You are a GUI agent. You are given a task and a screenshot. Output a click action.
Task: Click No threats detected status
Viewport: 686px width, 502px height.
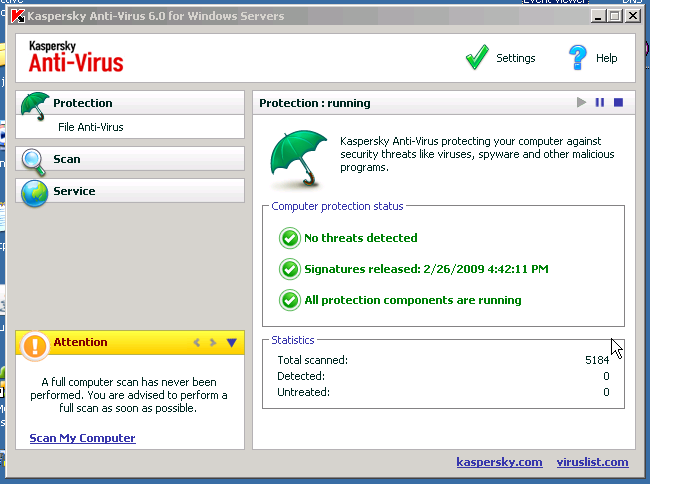pos(361,238)
